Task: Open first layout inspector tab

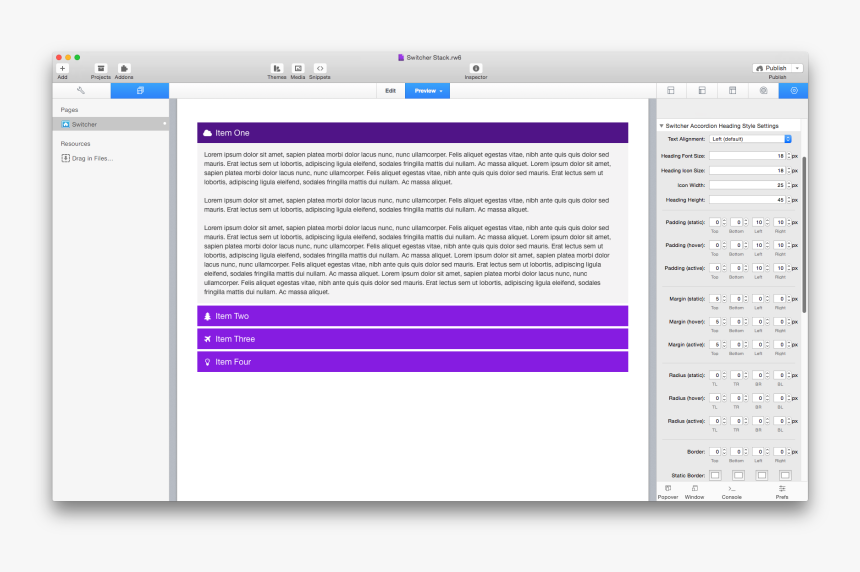Action: tap(671, 90)
